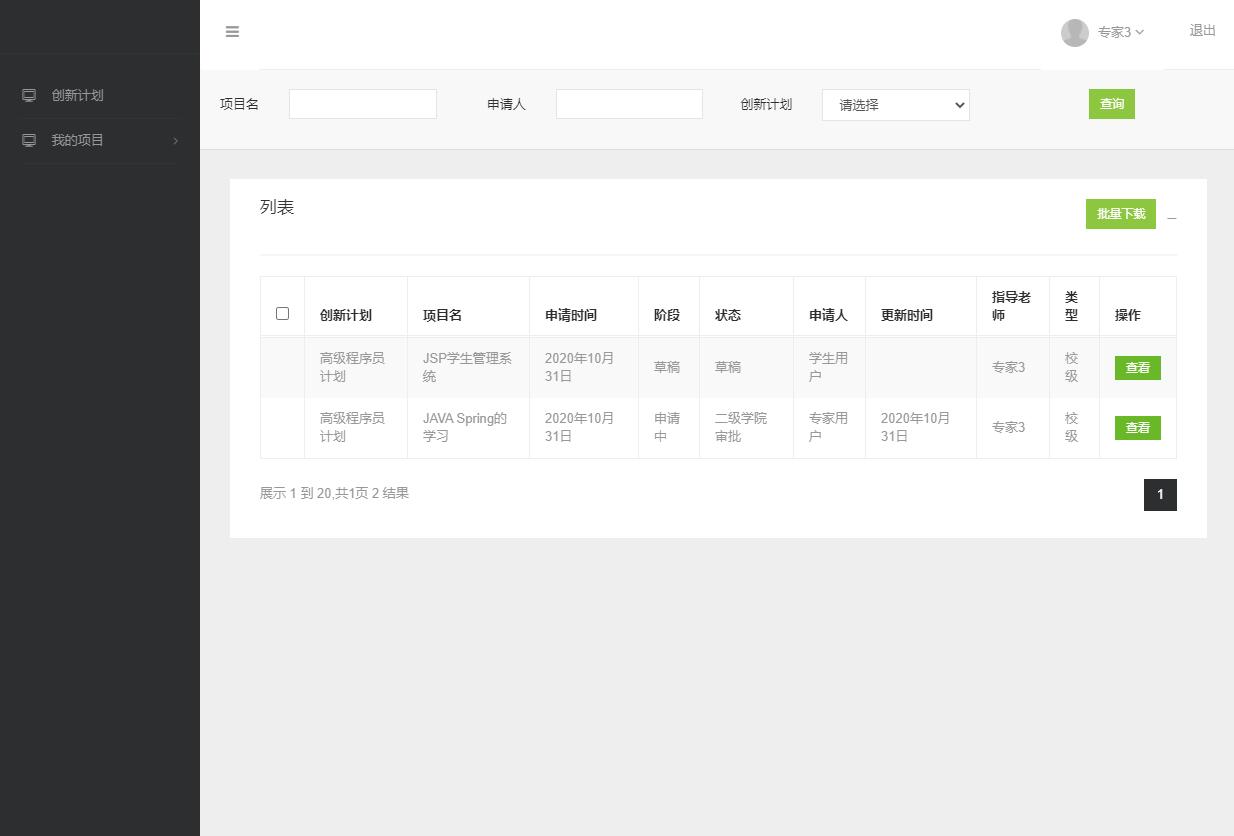The image size is (1234, 836).
Task: Toggle the select-all checkbox in the table header
Action: click(x=282, y=313)
